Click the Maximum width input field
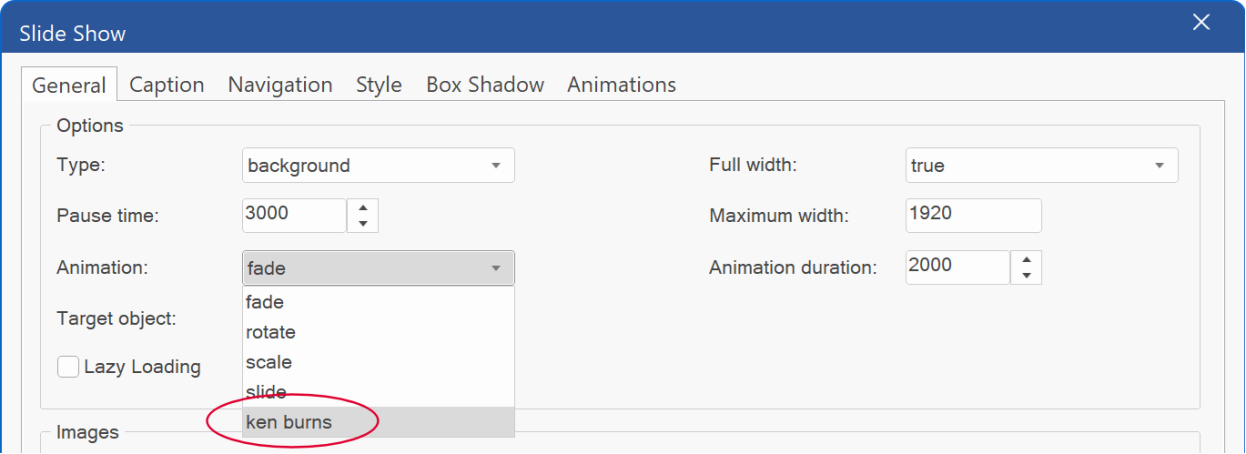Viewport: 1246px width, 454px height. [973, 215]
